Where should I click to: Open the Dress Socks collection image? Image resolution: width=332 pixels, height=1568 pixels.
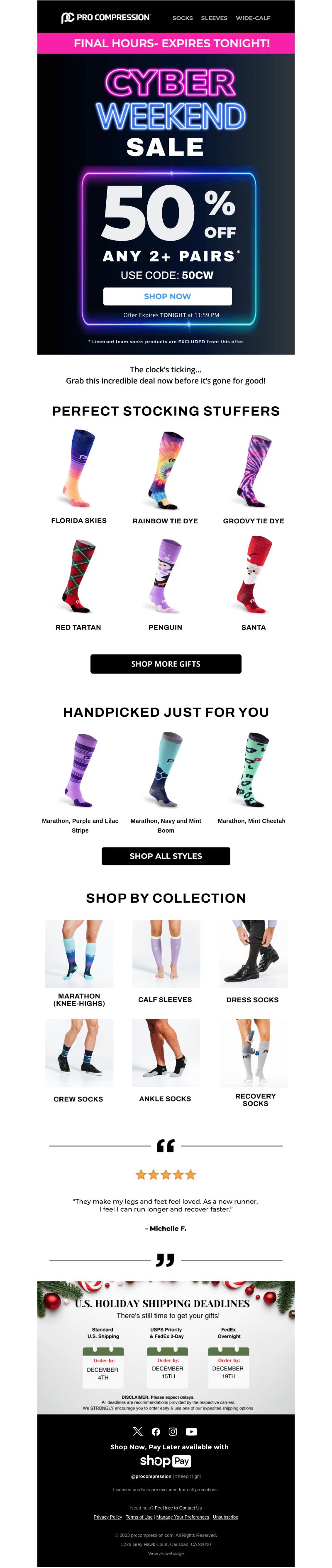254,954
